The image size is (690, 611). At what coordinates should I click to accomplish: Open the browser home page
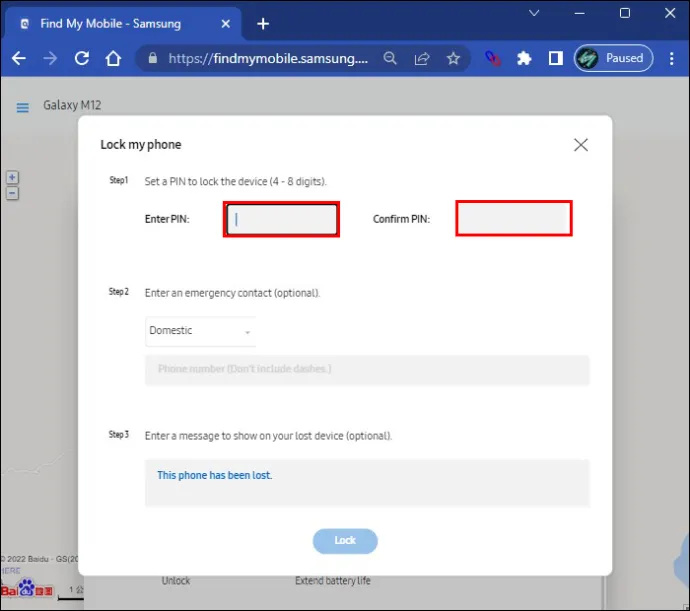click(x=113, y=58)
